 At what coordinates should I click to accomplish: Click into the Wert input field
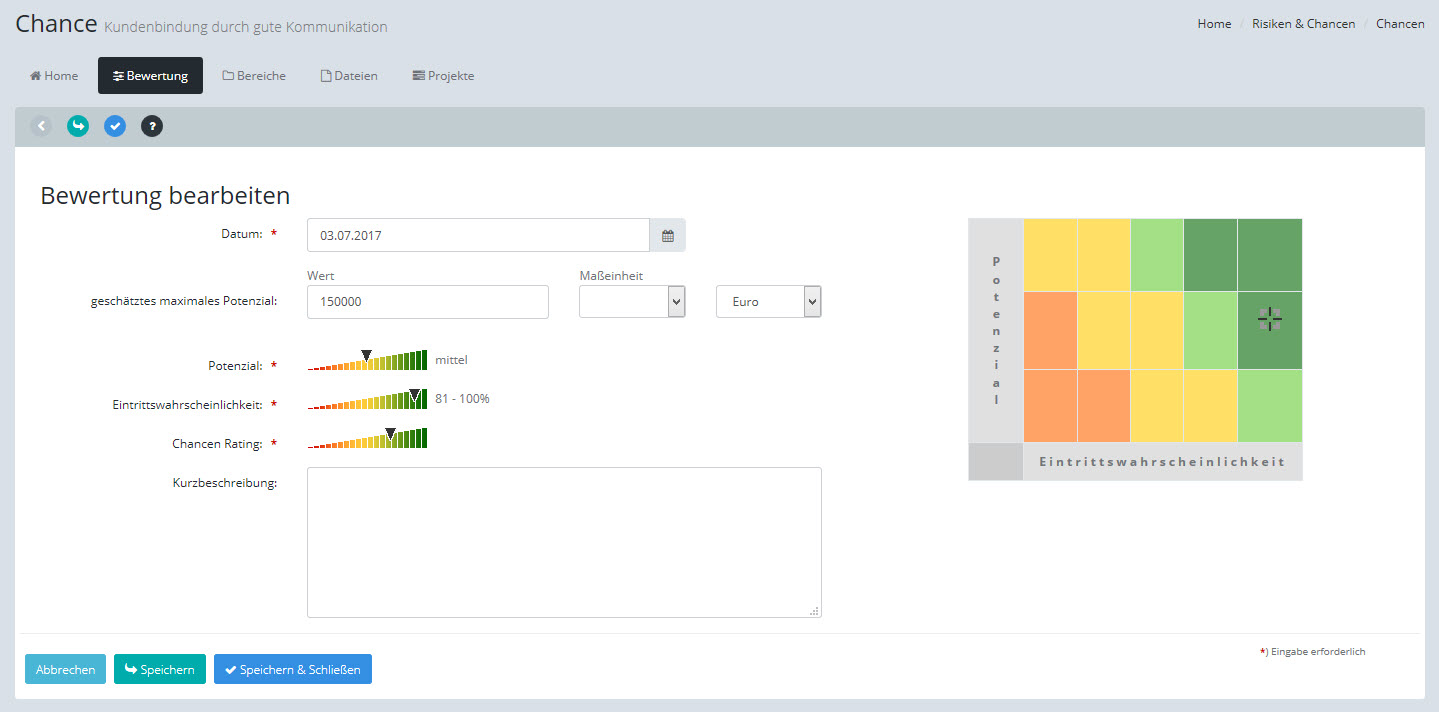tap(427, 302)
